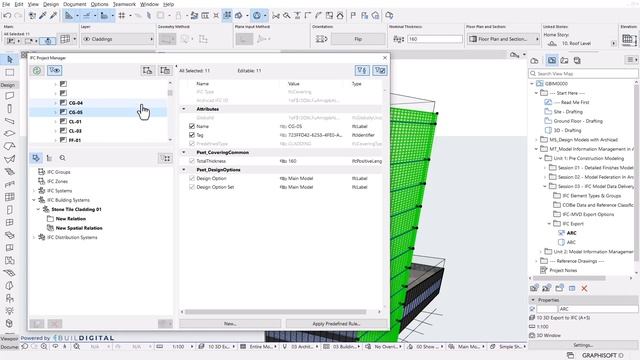The height and width of the screenshot is (360, 640).
Task: Toggle the Design Option checkbox
Action: pos(192,178)
